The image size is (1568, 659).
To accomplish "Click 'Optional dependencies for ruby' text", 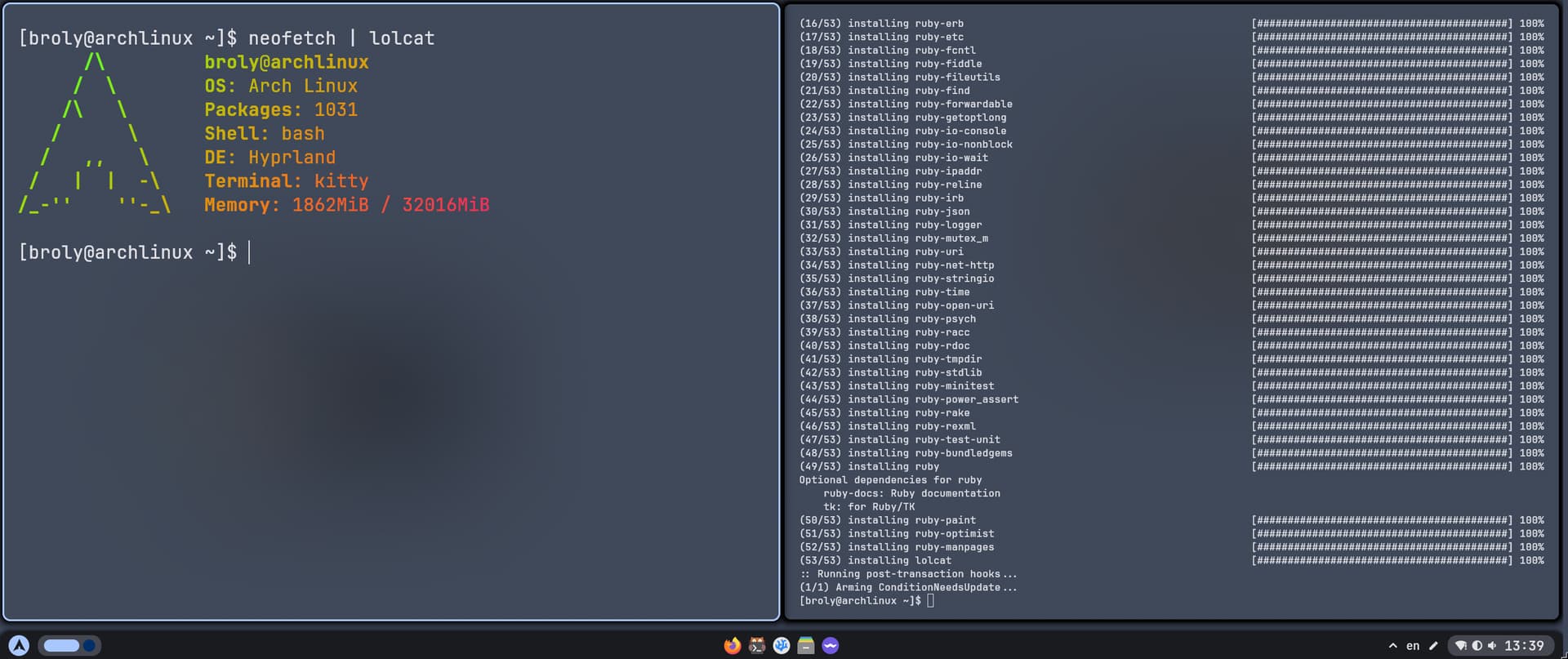I will point(890,480).
